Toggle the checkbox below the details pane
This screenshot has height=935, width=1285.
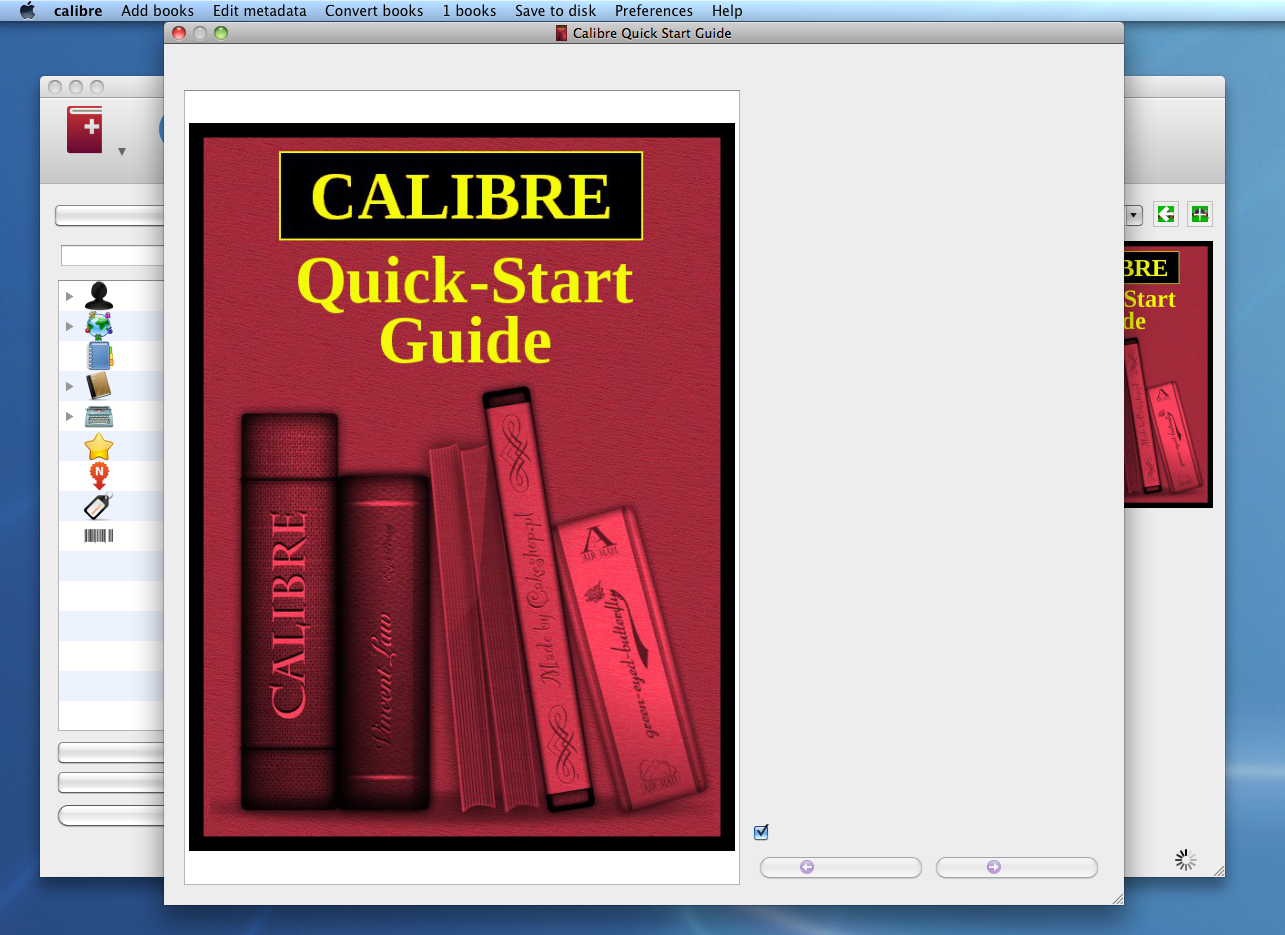point(761,832)
